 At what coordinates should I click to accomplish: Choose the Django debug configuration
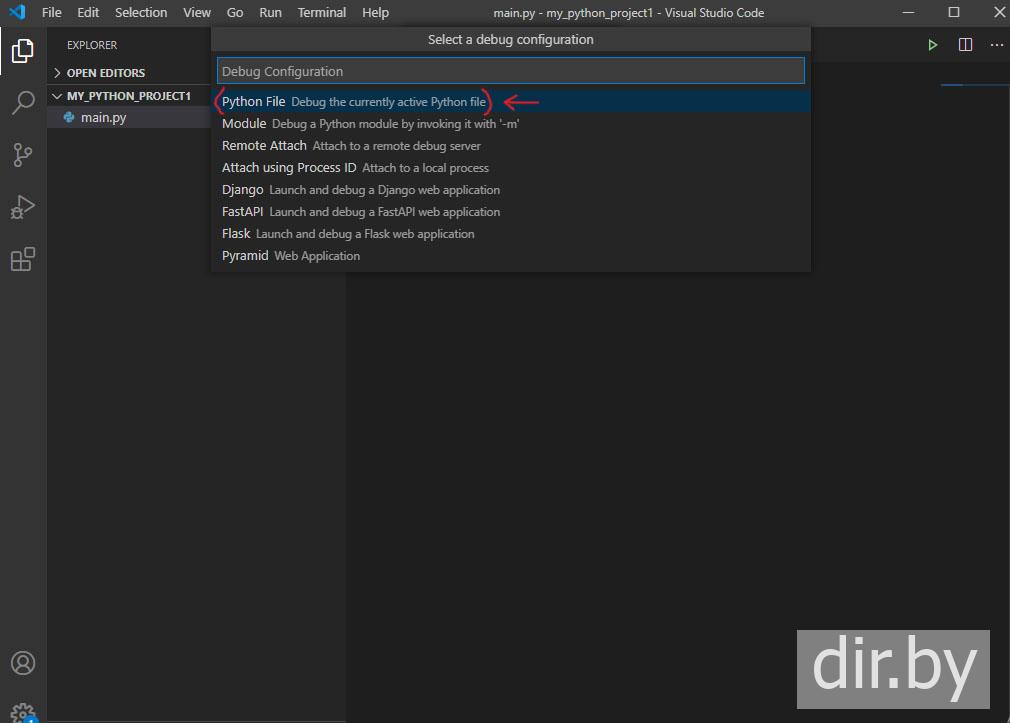pyautogui.click(x=243, y=190)
